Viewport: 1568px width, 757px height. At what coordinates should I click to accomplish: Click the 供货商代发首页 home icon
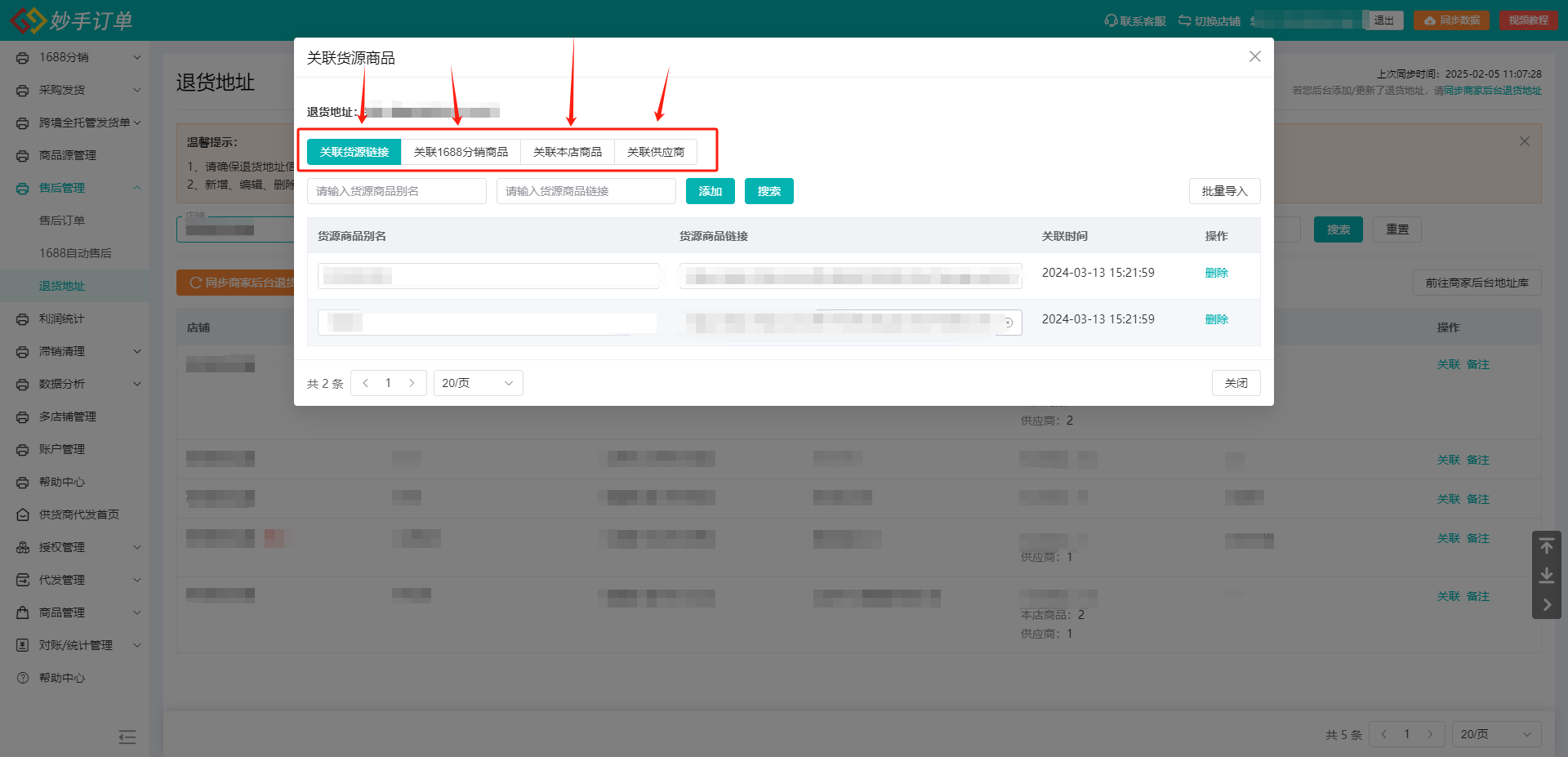click(x=23, y=514)
